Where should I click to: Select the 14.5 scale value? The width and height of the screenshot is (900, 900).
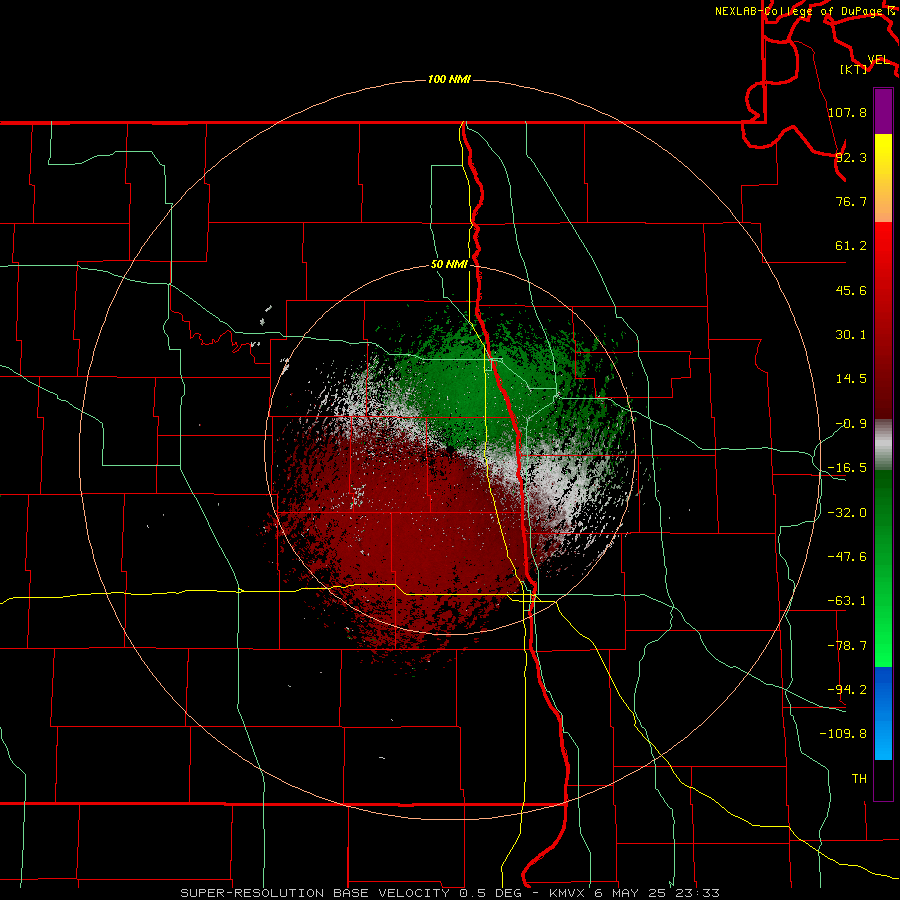coord(851,379)
